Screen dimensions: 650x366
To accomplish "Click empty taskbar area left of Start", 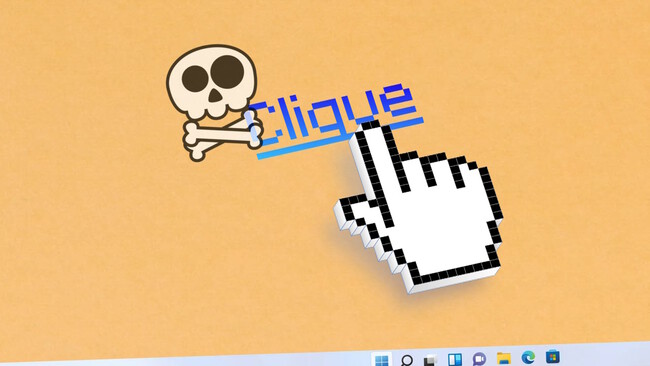I will 187,362.
